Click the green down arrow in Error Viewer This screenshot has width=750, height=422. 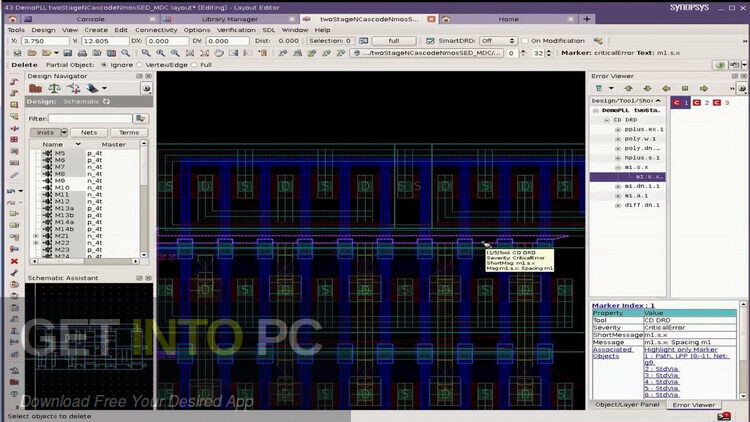click(647, 89)
